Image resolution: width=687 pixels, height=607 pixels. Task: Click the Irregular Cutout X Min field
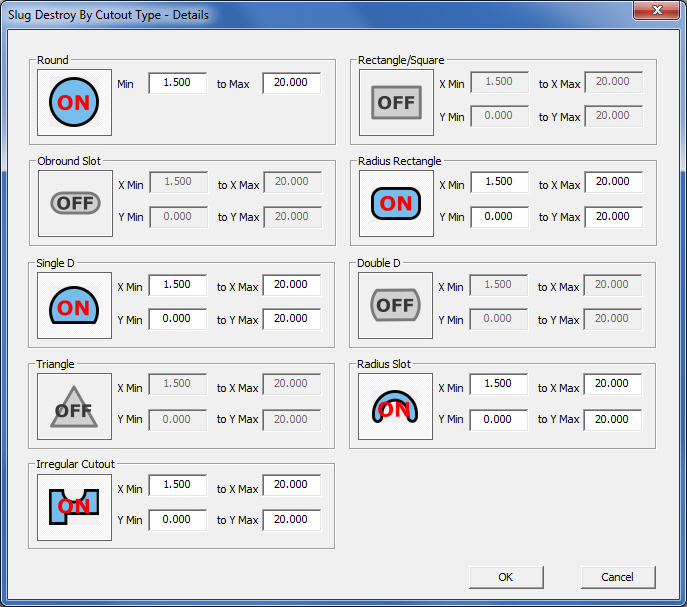pos(178,486)
